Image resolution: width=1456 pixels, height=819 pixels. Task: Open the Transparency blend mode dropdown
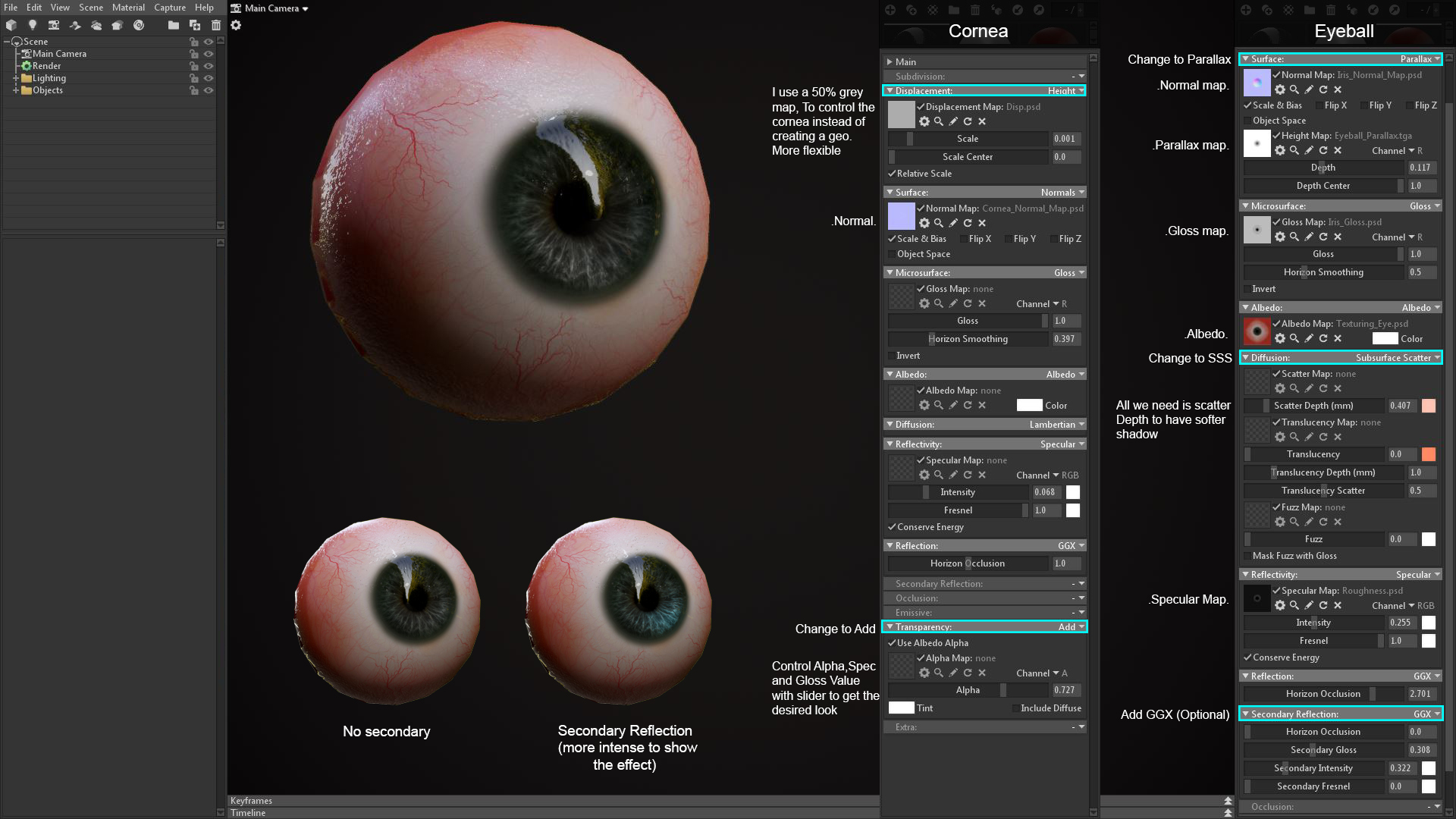point(1071,626)
